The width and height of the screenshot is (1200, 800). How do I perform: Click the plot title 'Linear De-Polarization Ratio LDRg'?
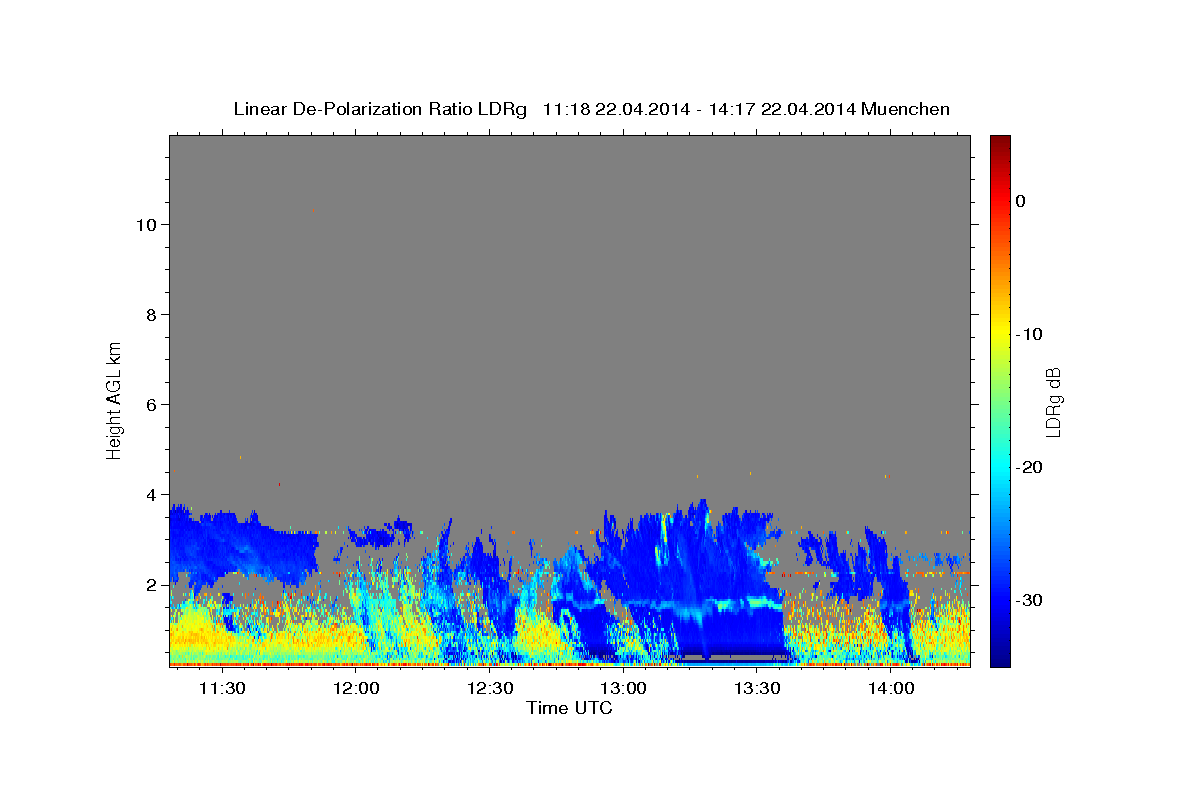pyautogui.click(x=380, y=109)
